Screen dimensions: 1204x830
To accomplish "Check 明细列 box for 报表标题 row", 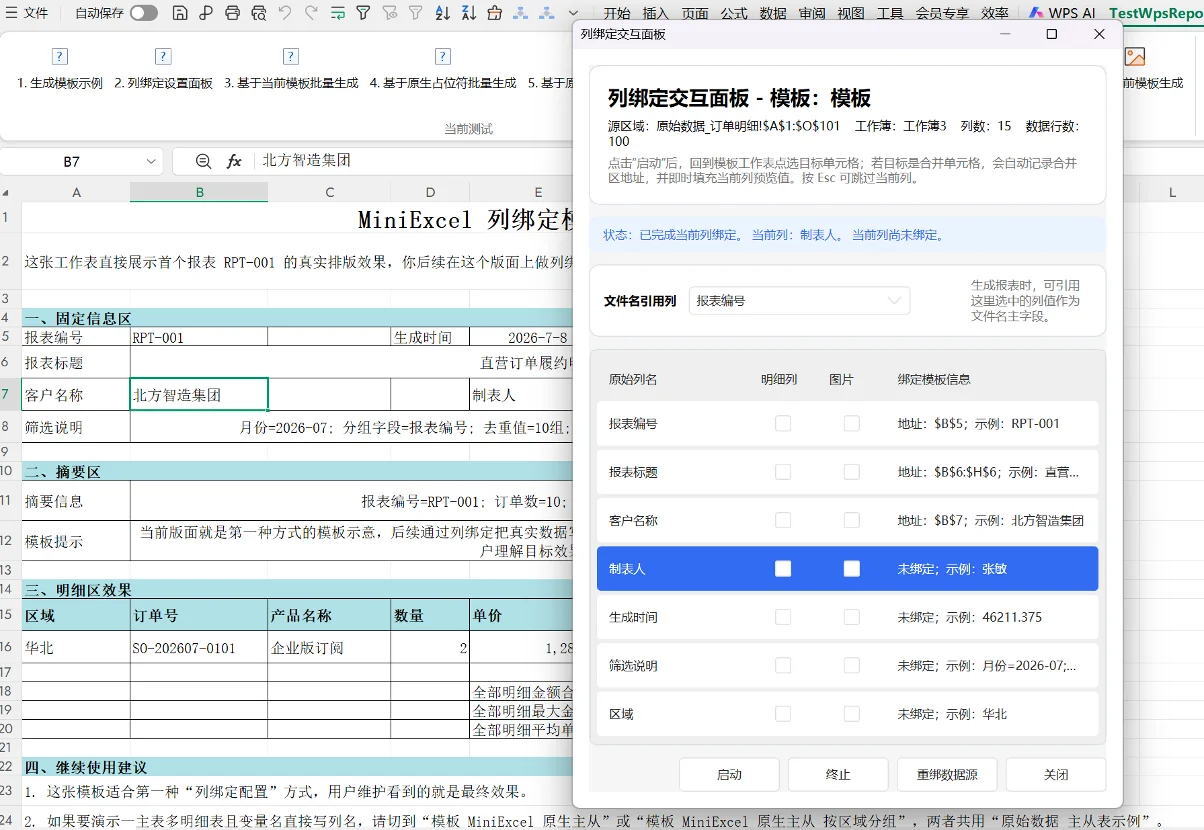I will pos(783,472).
